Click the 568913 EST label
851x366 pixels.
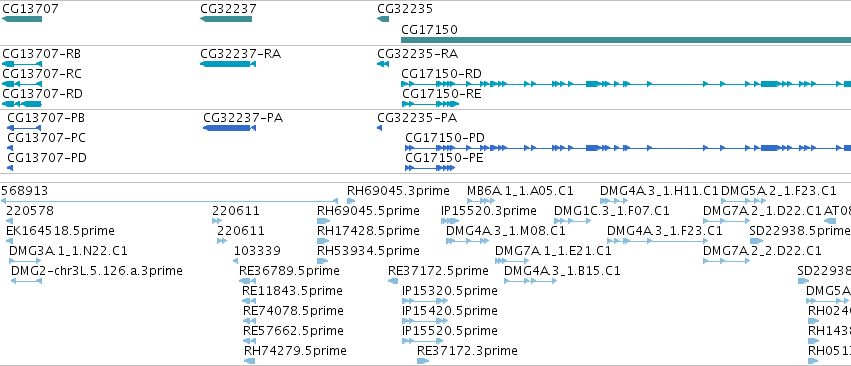tap(24, 191)
